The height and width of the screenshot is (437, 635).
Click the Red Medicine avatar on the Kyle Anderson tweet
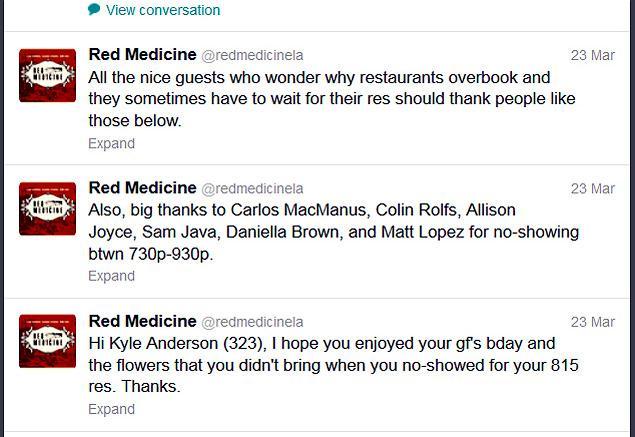47,342
